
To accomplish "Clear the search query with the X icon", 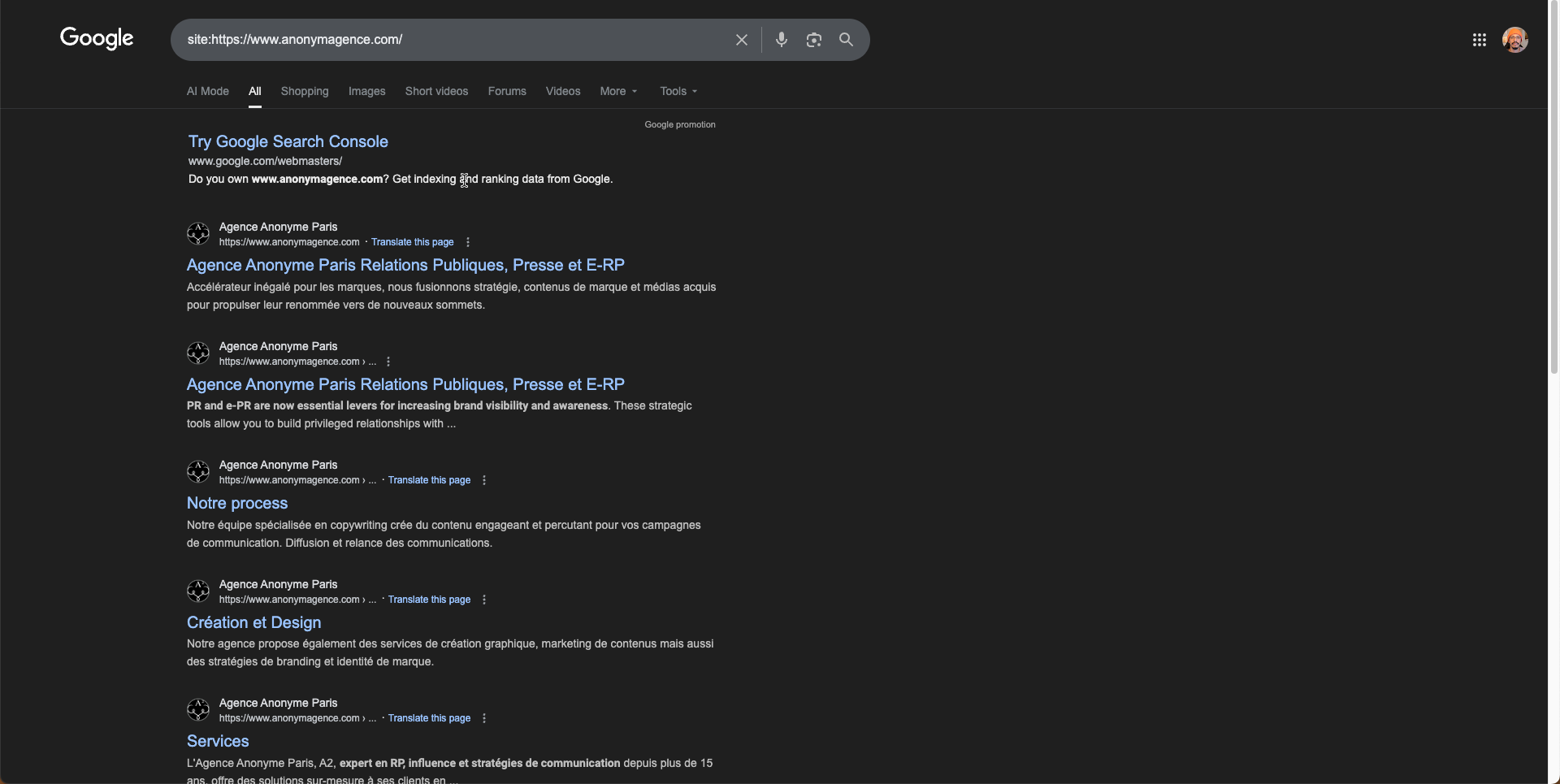I will 742,40.
